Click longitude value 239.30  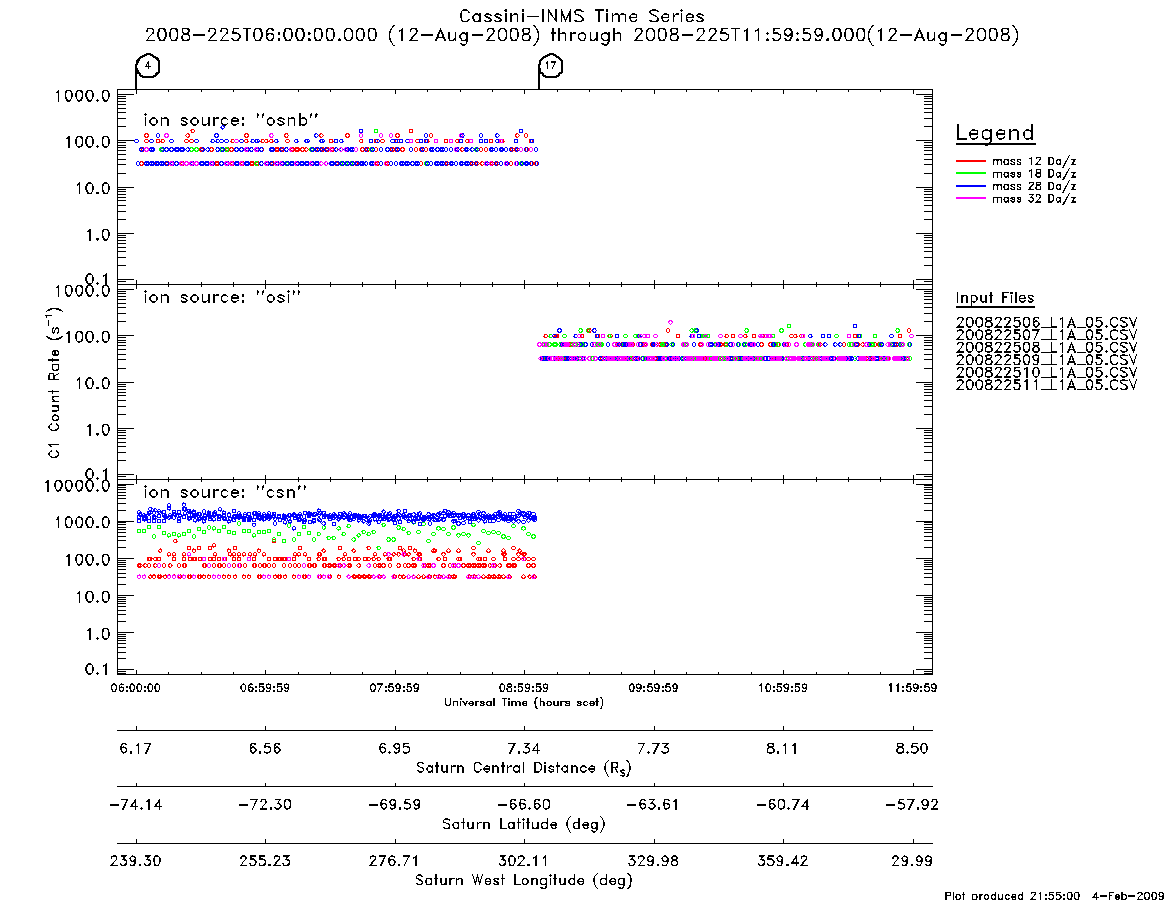pos(135,861)
